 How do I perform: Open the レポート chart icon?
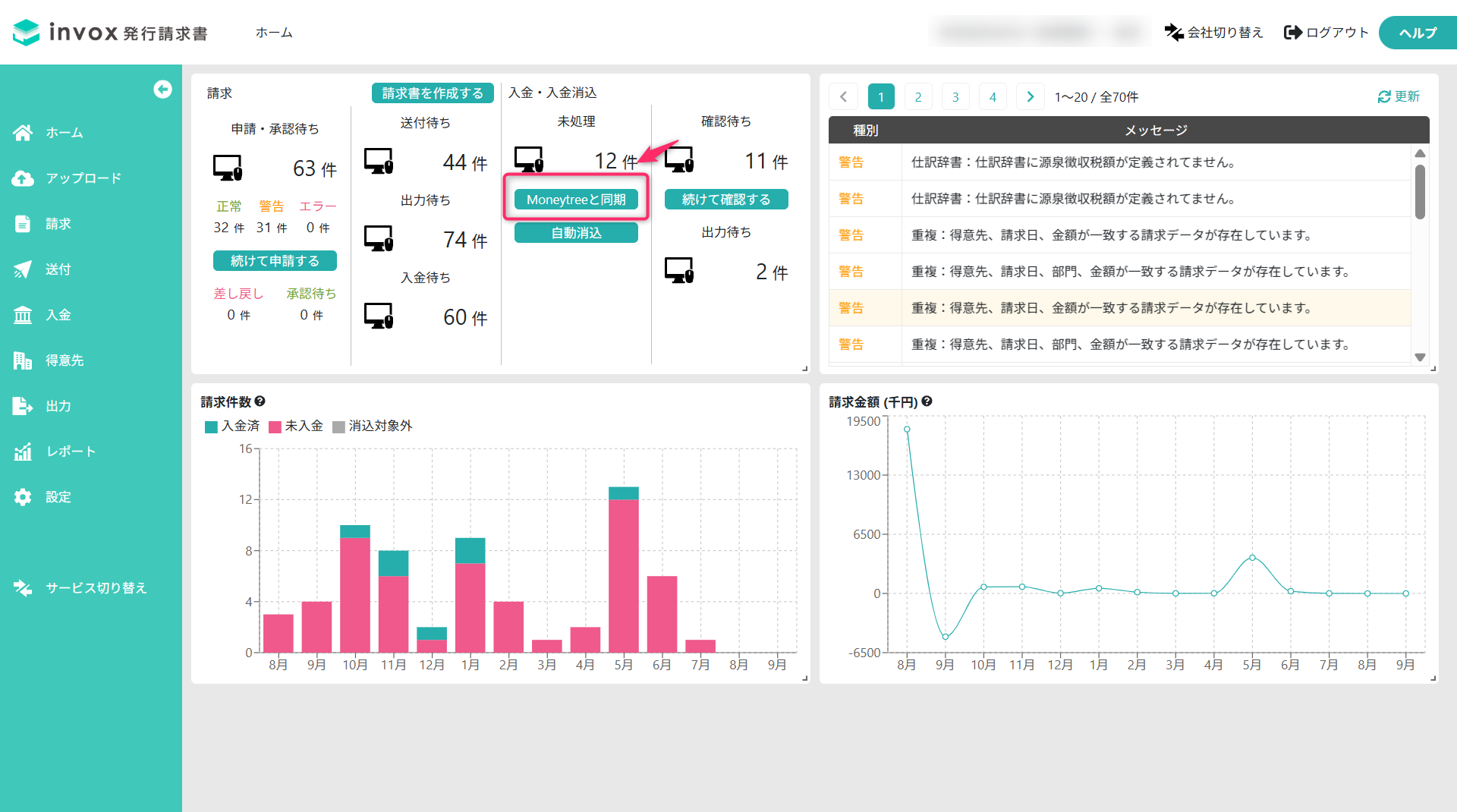[23, 452]
